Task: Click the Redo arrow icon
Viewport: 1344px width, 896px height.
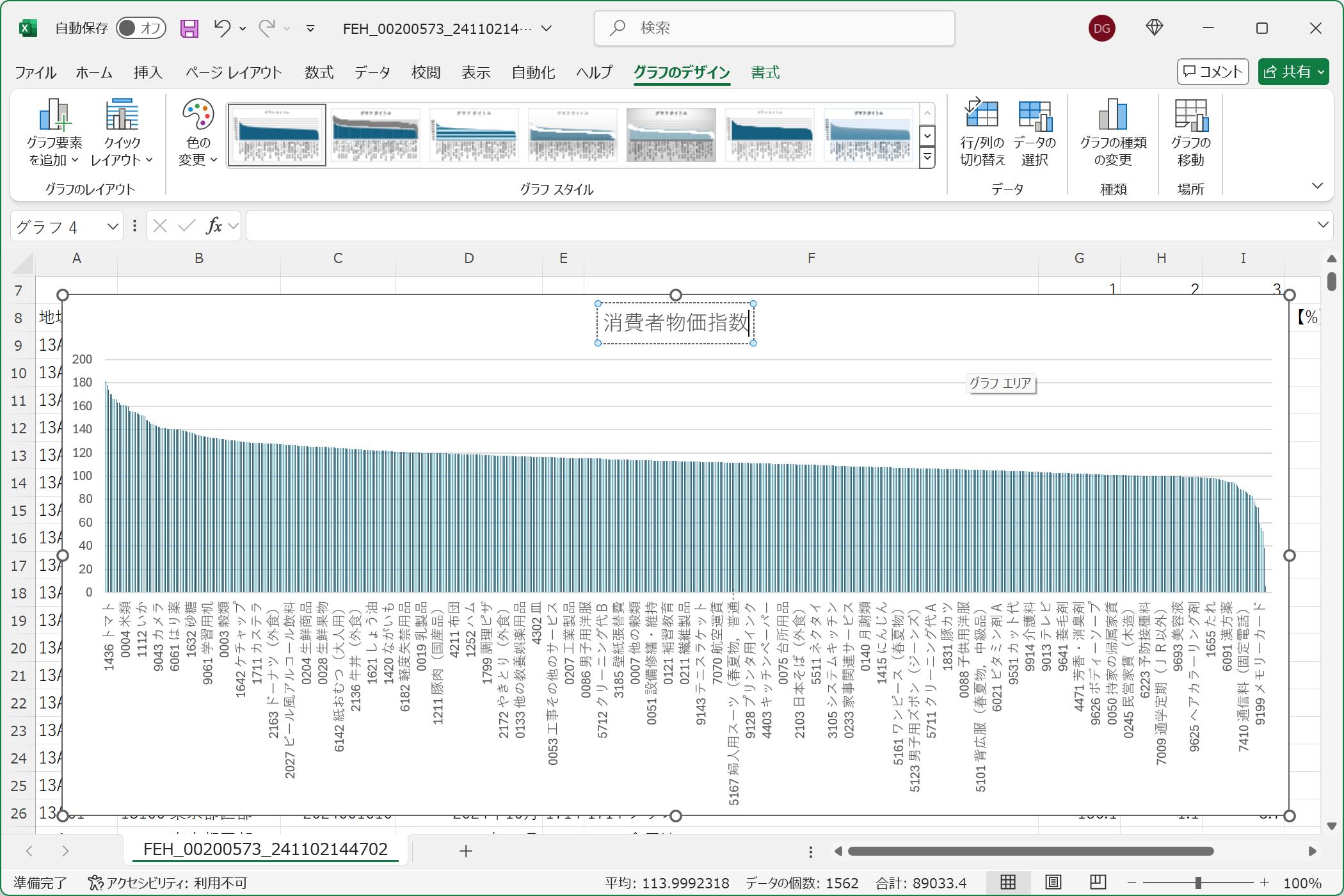Action: (266, 28)
